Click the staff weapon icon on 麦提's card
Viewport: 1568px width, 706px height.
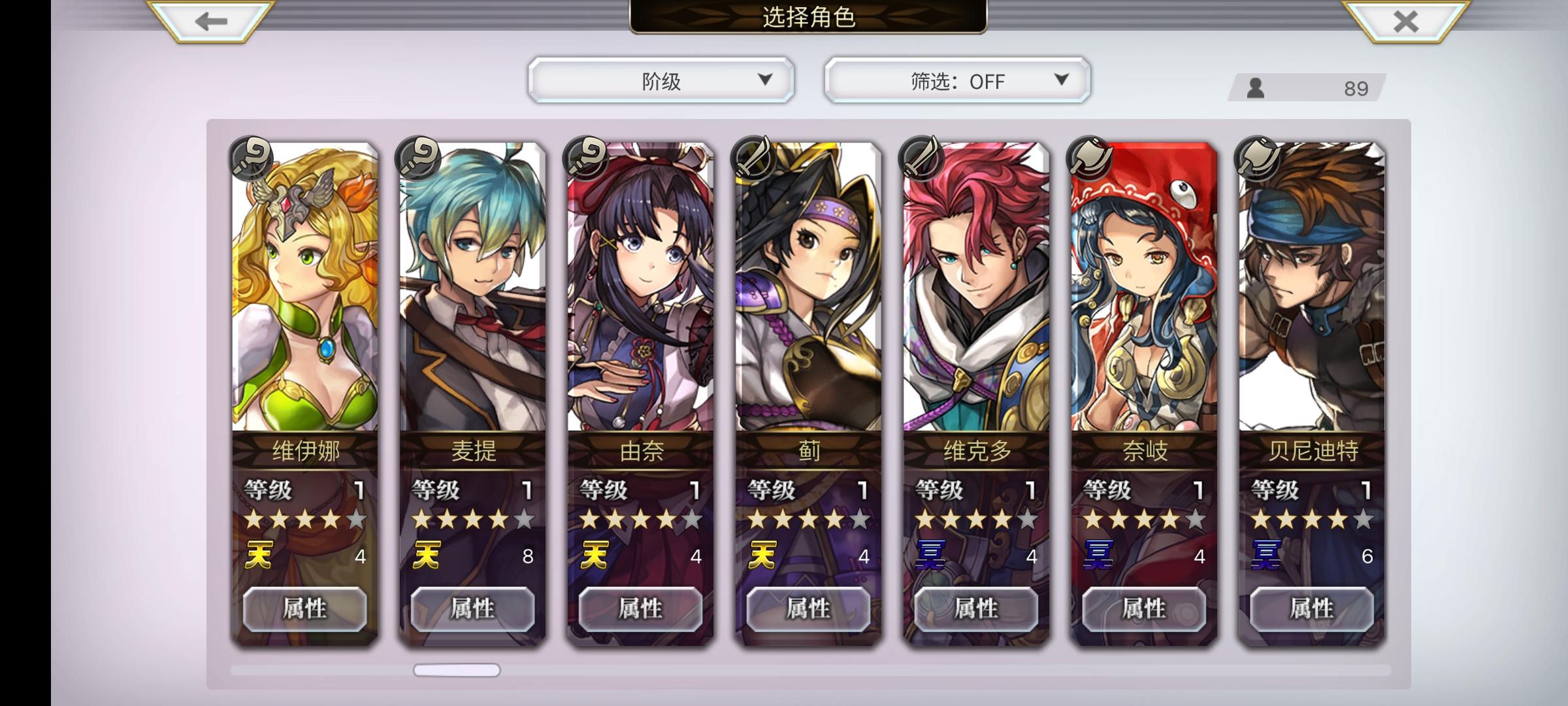click(x=419, y=158)
